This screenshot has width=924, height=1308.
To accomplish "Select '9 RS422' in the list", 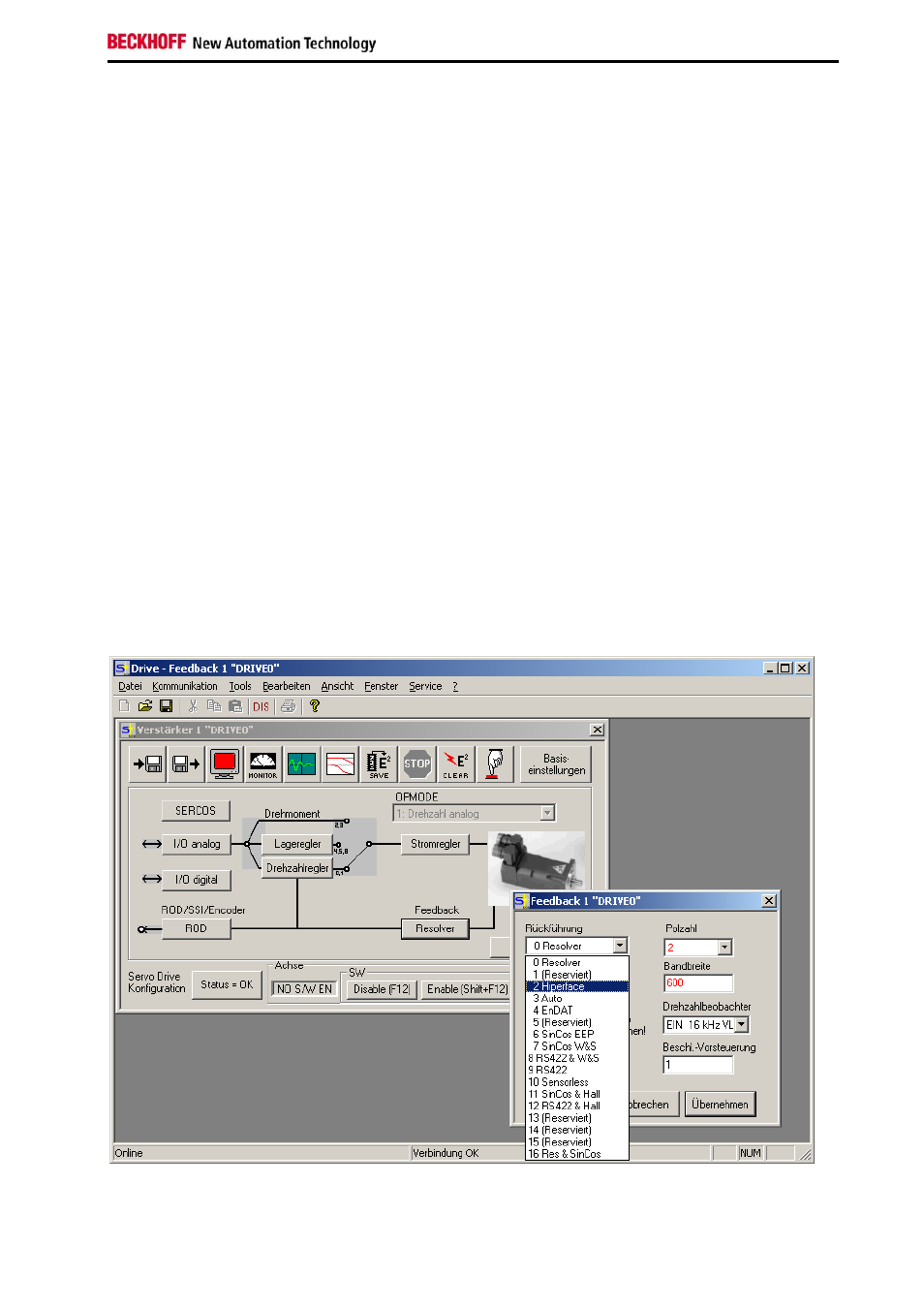I will pos(577,1071).
